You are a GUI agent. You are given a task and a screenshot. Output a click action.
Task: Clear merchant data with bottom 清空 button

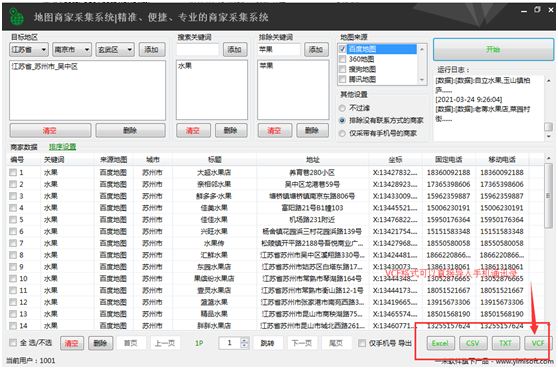(x=72, y=343)
